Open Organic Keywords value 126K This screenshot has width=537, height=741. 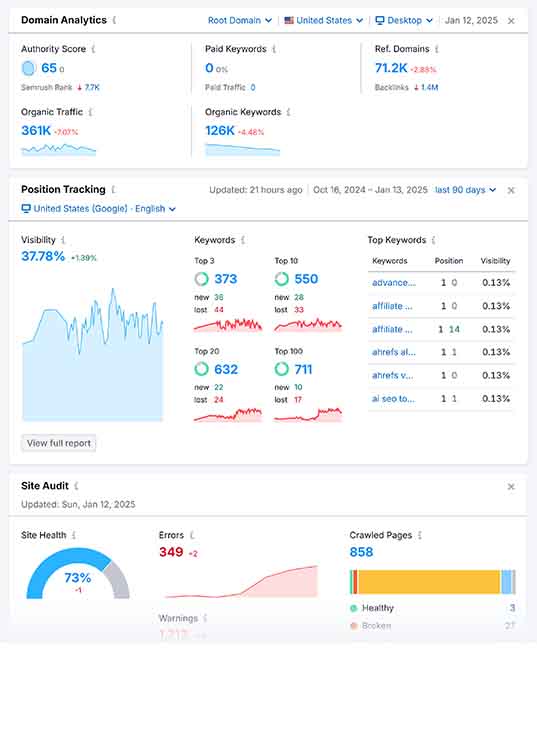pyautogui.click(x=220, y=130)
